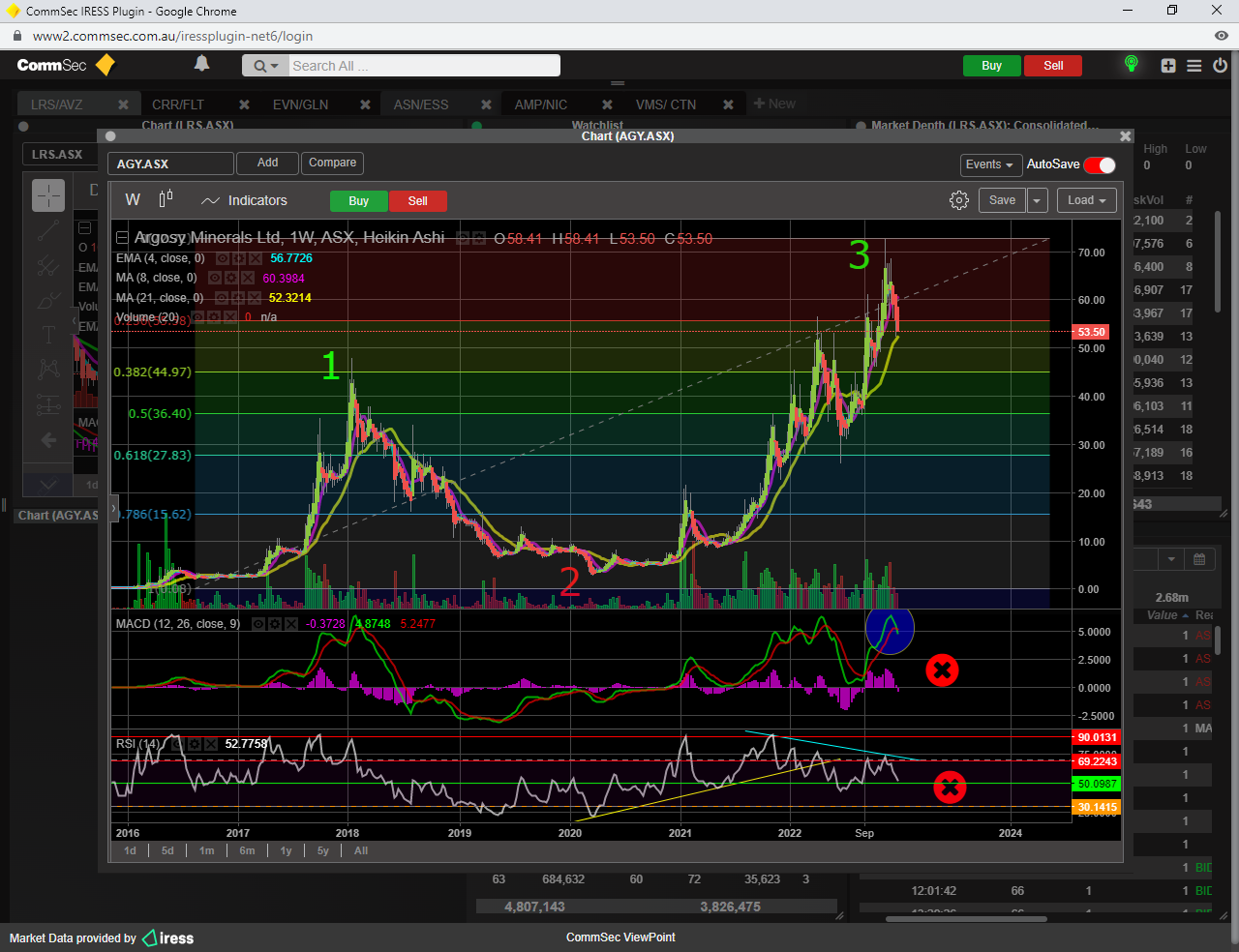The height and width of the screenshot is (952, 1239).
Task: Open the W interval selector
Action: coord(133,200)
